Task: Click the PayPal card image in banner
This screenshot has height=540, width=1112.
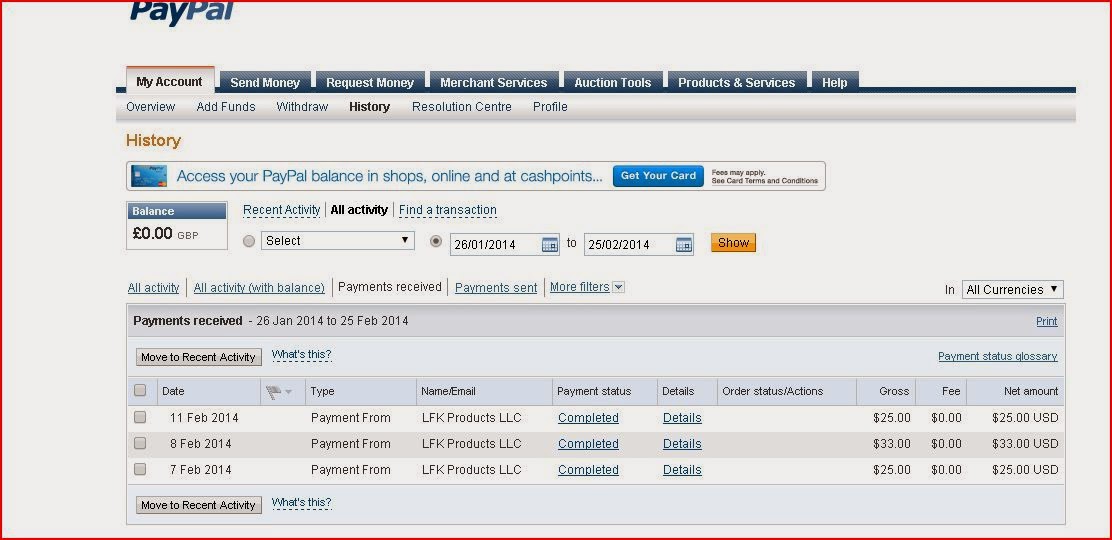Action: pos(149,176)
